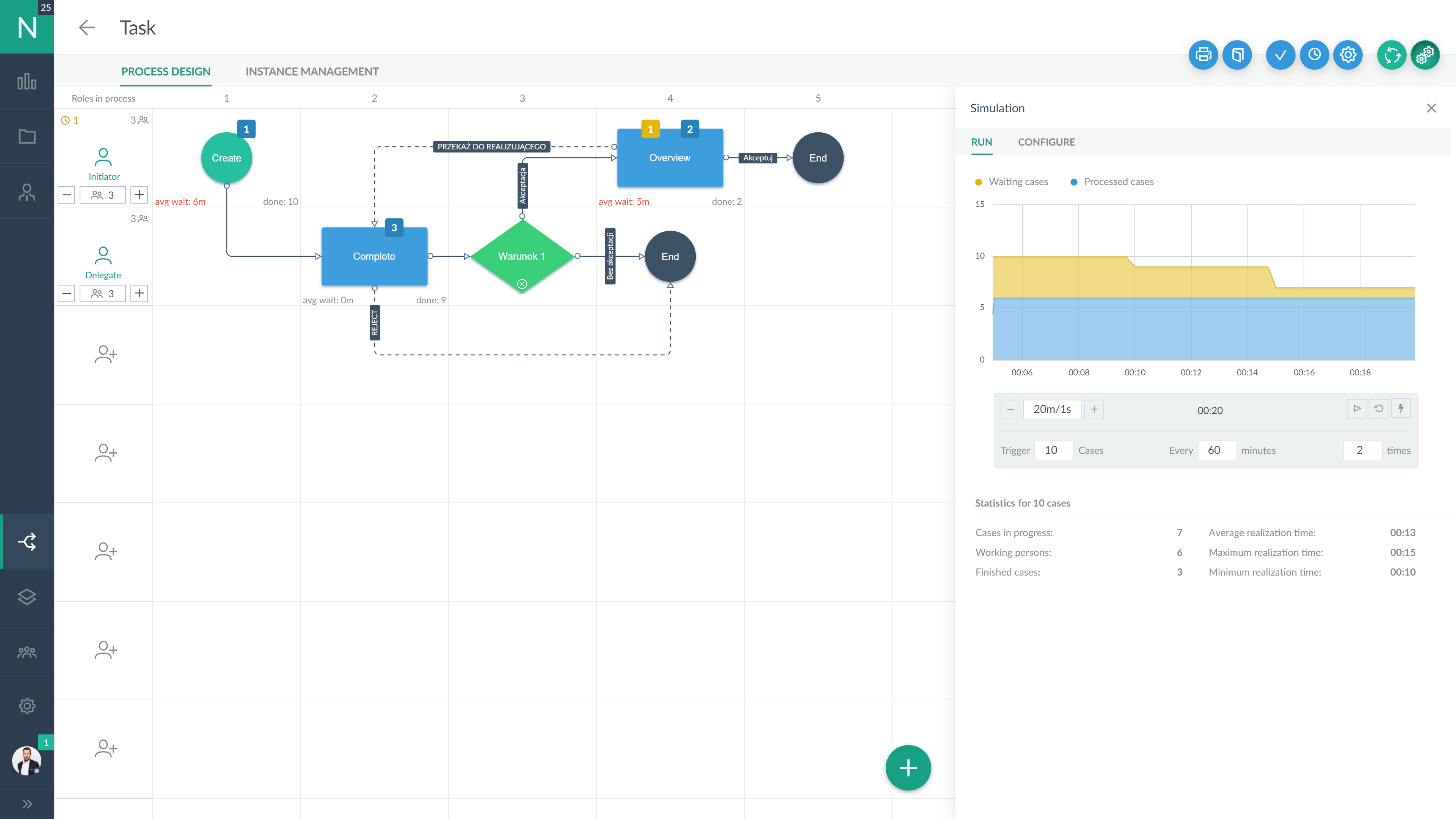Open the group of people sidebar icon

[27, 652]
